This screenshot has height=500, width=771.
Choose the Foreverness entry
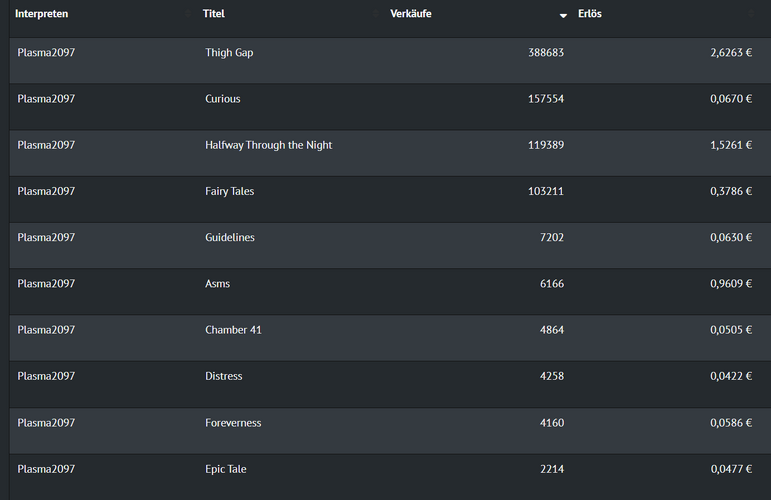233,423
